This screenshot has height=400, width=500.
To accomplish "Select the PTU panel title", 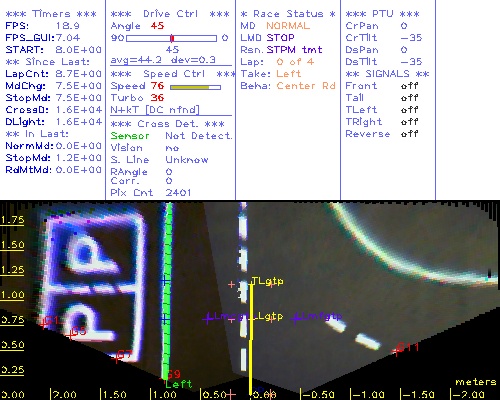I will click(x=382, y=14).
